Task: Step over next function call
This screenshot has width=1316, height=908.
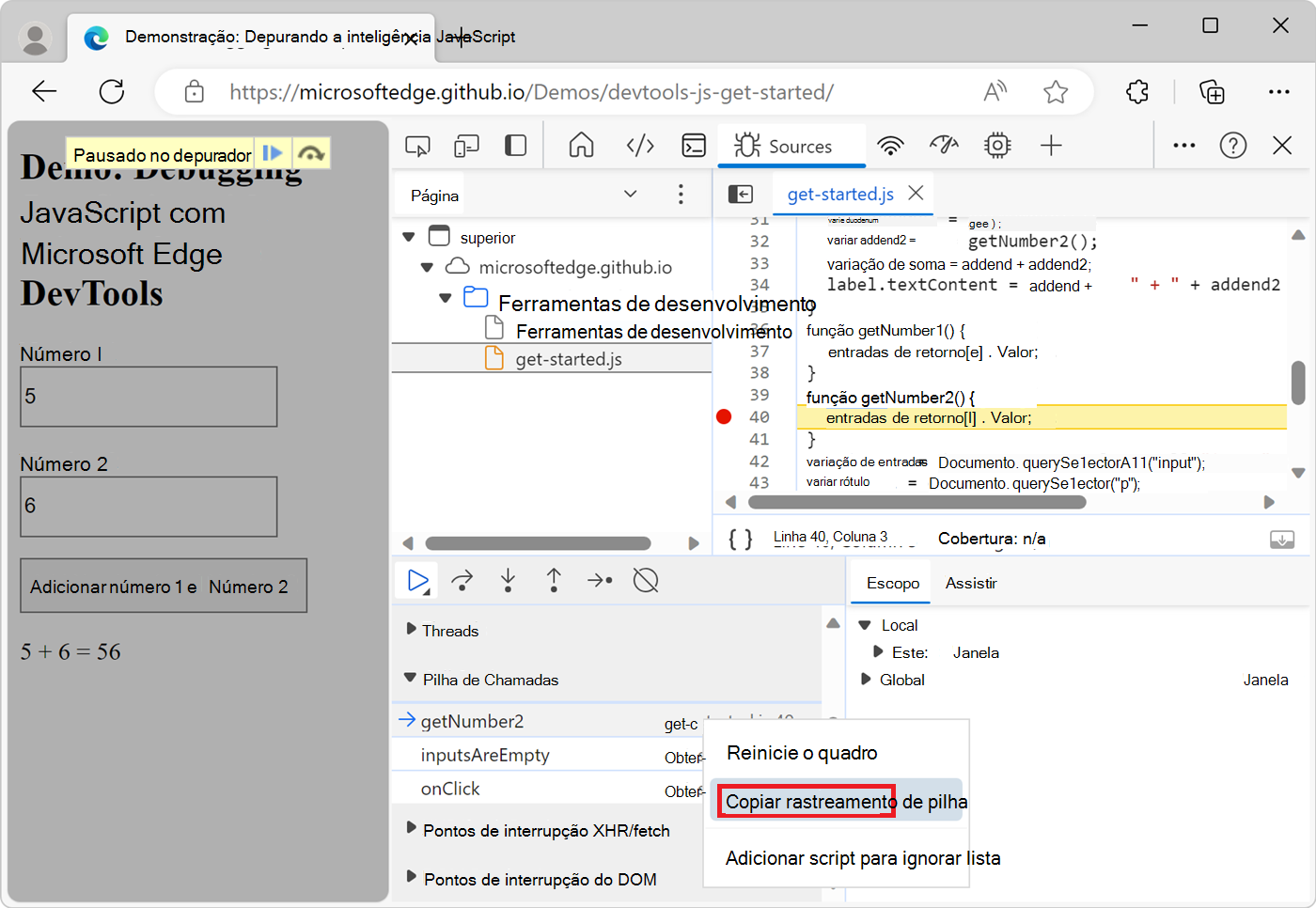Action: [462, 581]
